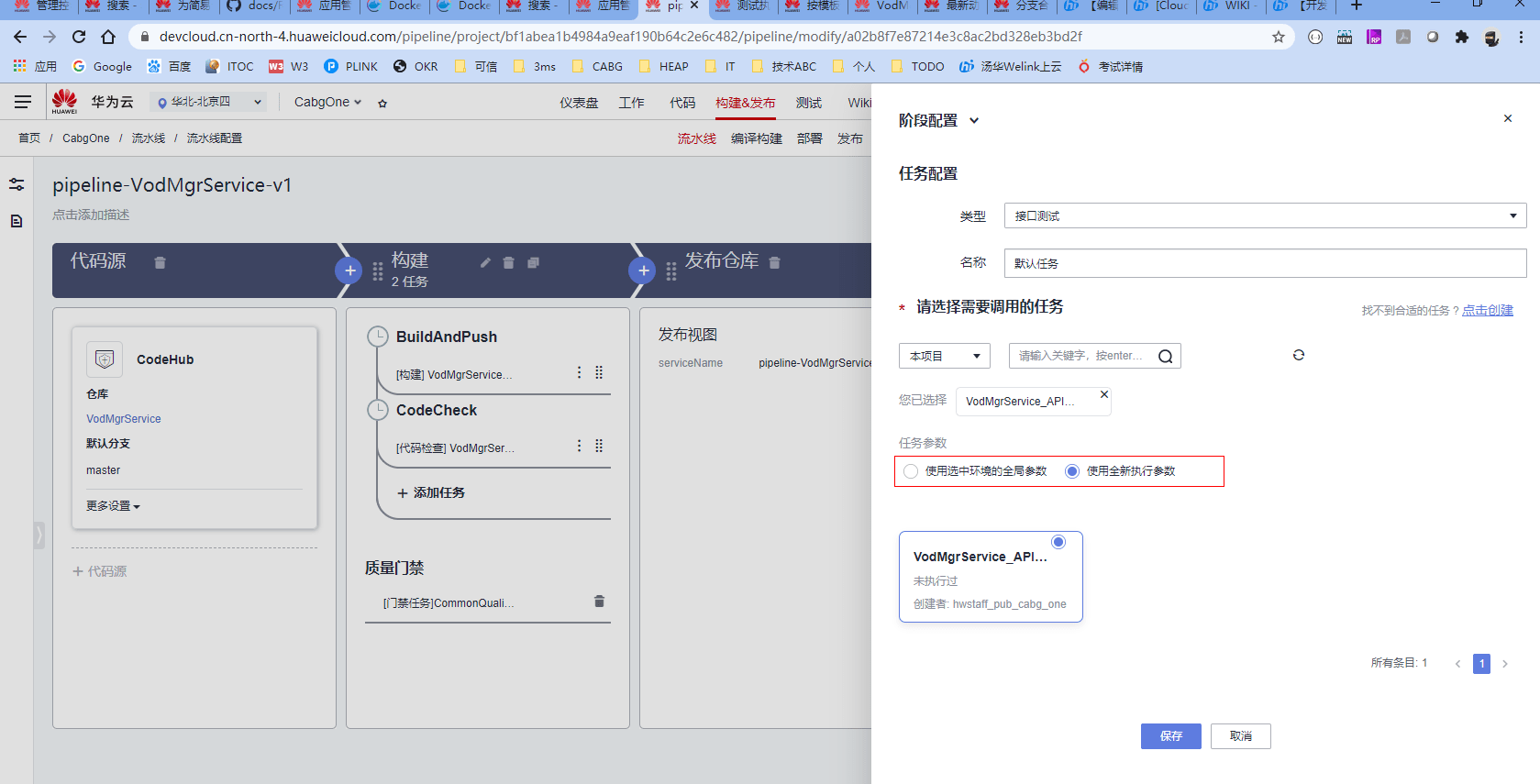Click the 保存 button
Viewport: 1540px width, 784px height.
(1171, 736)
